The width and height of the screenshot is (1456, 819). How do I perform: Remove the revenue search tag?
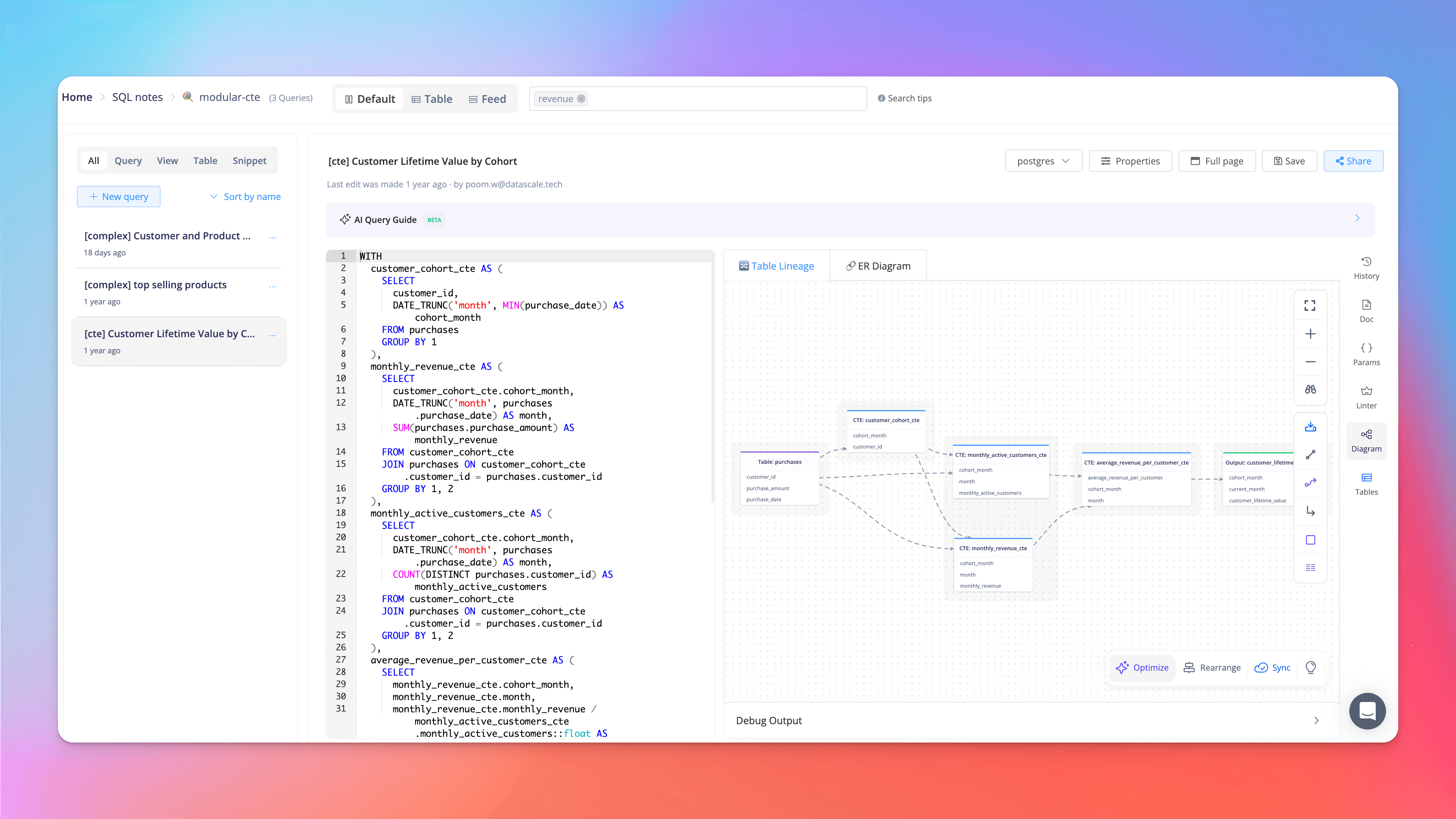point(581,99)
